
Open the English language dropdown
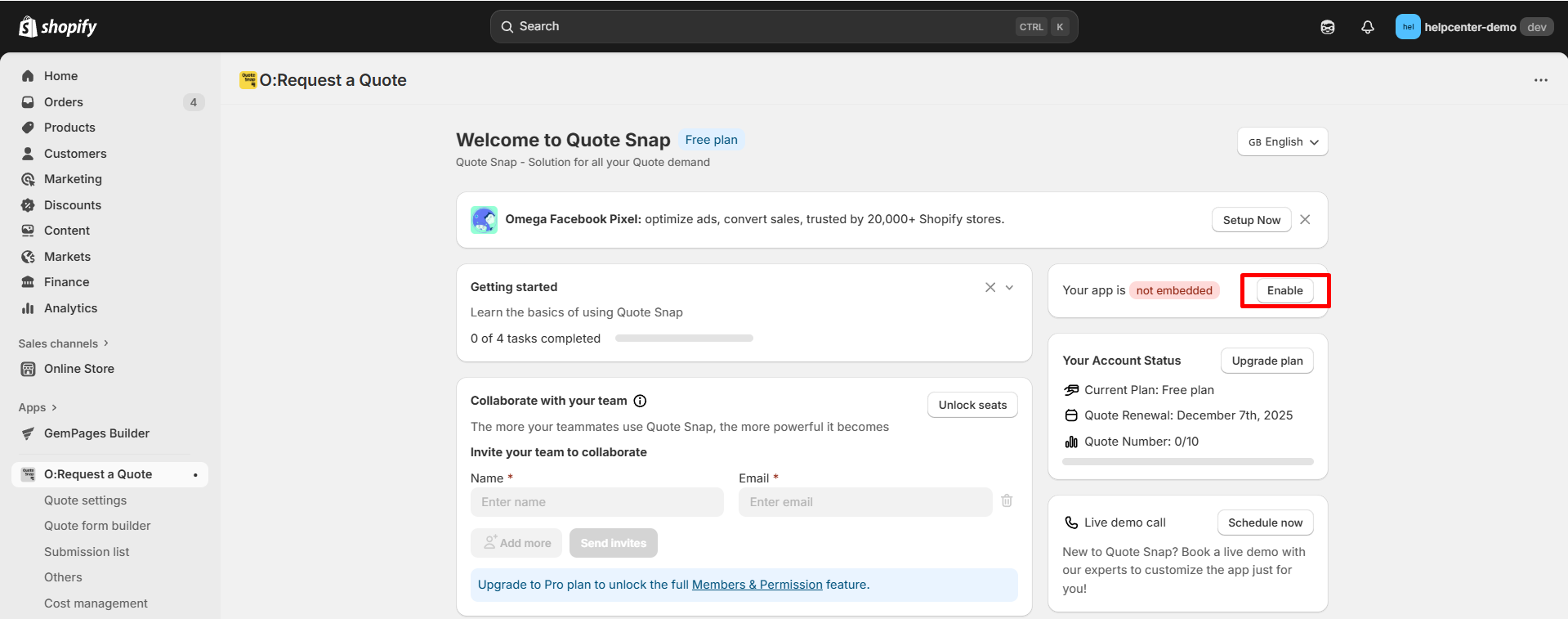1282,141
